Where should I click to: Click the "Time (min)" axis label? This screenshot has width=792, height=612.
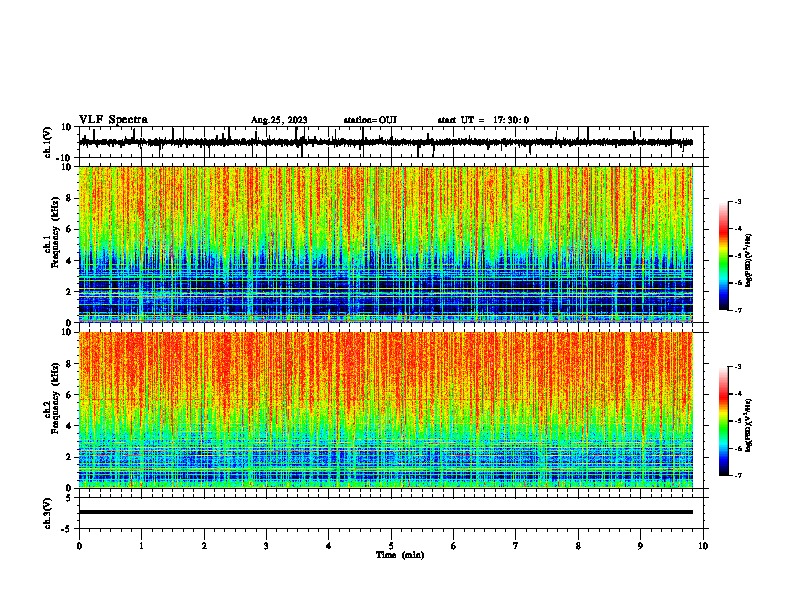pos(400,555)
